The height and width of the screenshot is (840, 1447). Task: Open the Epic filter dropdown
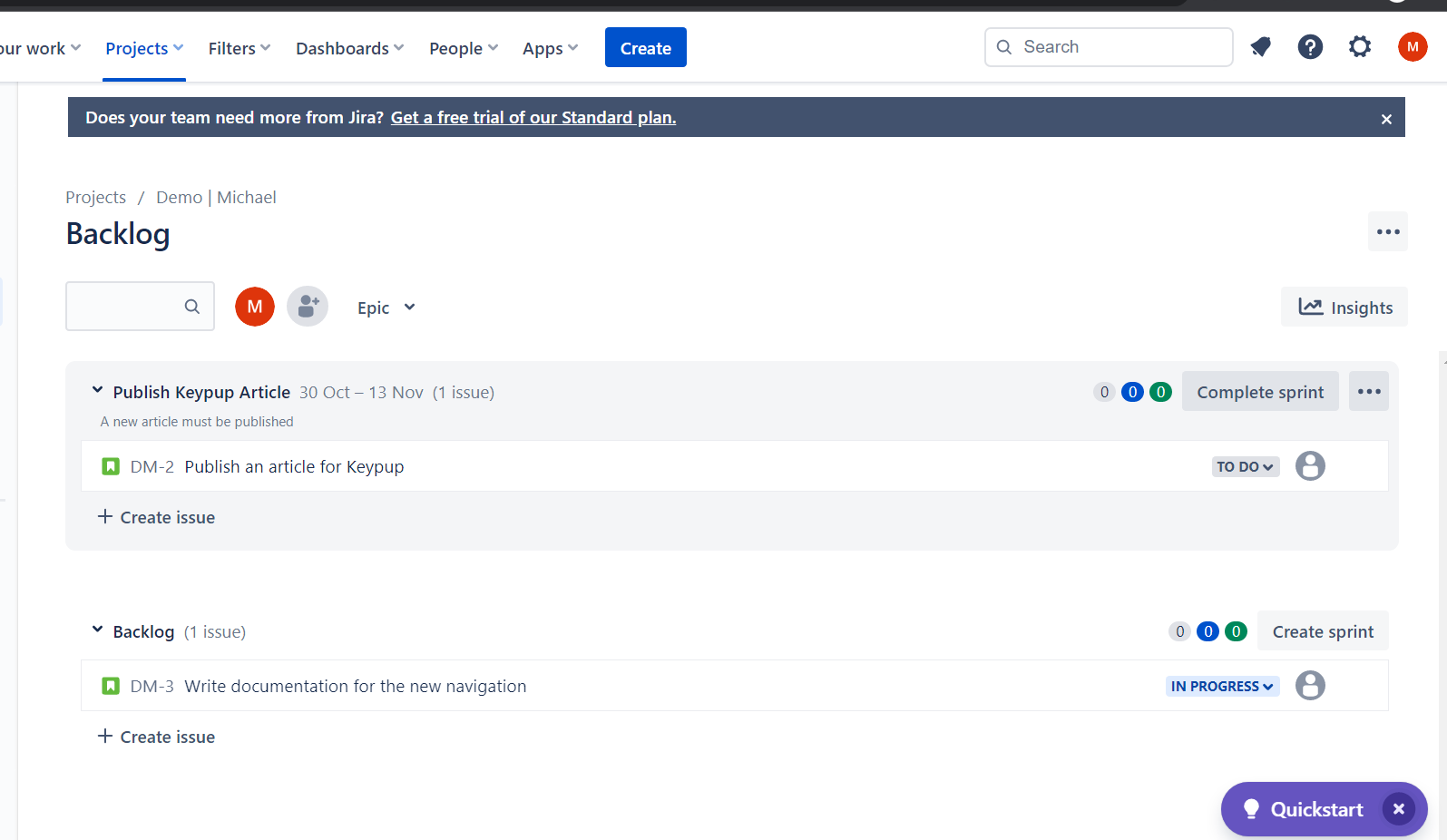pos(386,308)
